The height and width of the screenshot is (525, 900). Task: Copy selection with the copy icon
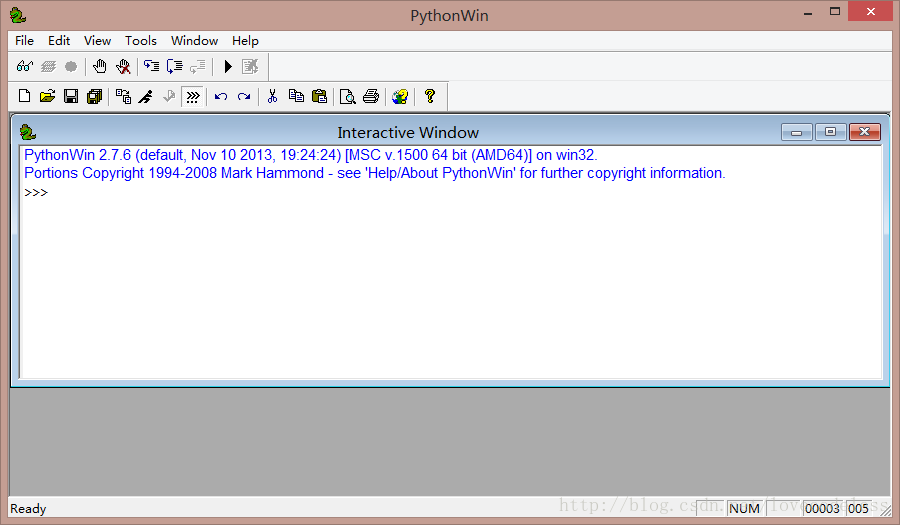pyautogui.click(x=296, y=96)
